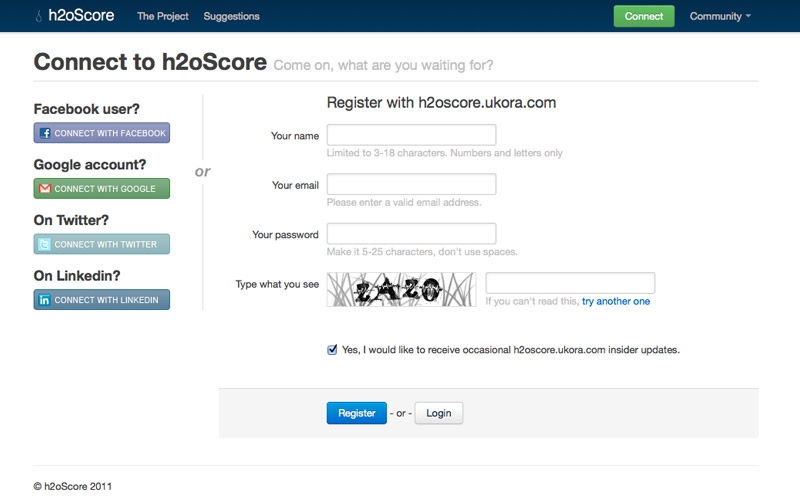
Task: Expand the Community dropdown menu
Action: click(720, 16)
